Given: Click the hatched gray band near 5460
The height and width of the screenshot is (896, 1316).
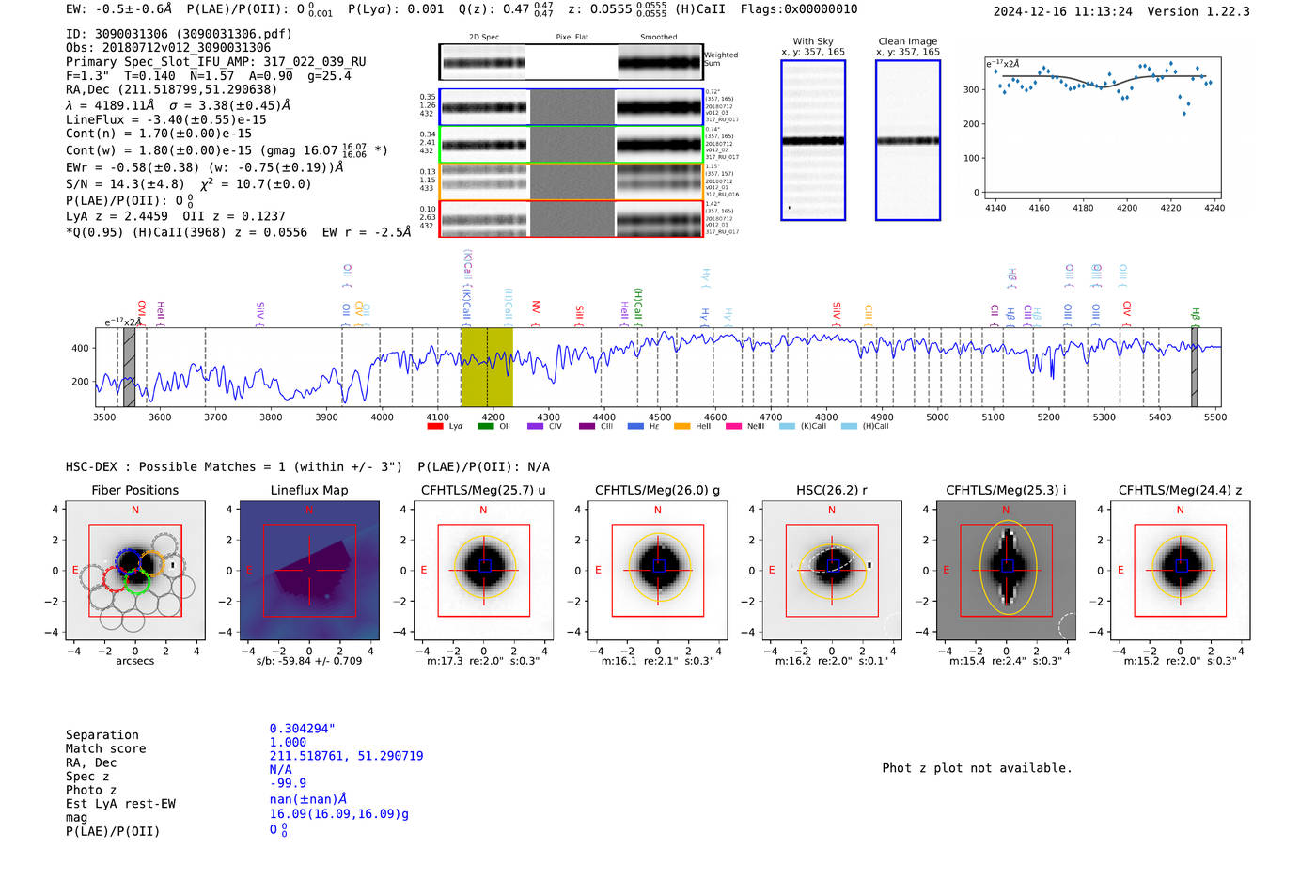Looking at the screenshot, I should (x=1194, y=367).
